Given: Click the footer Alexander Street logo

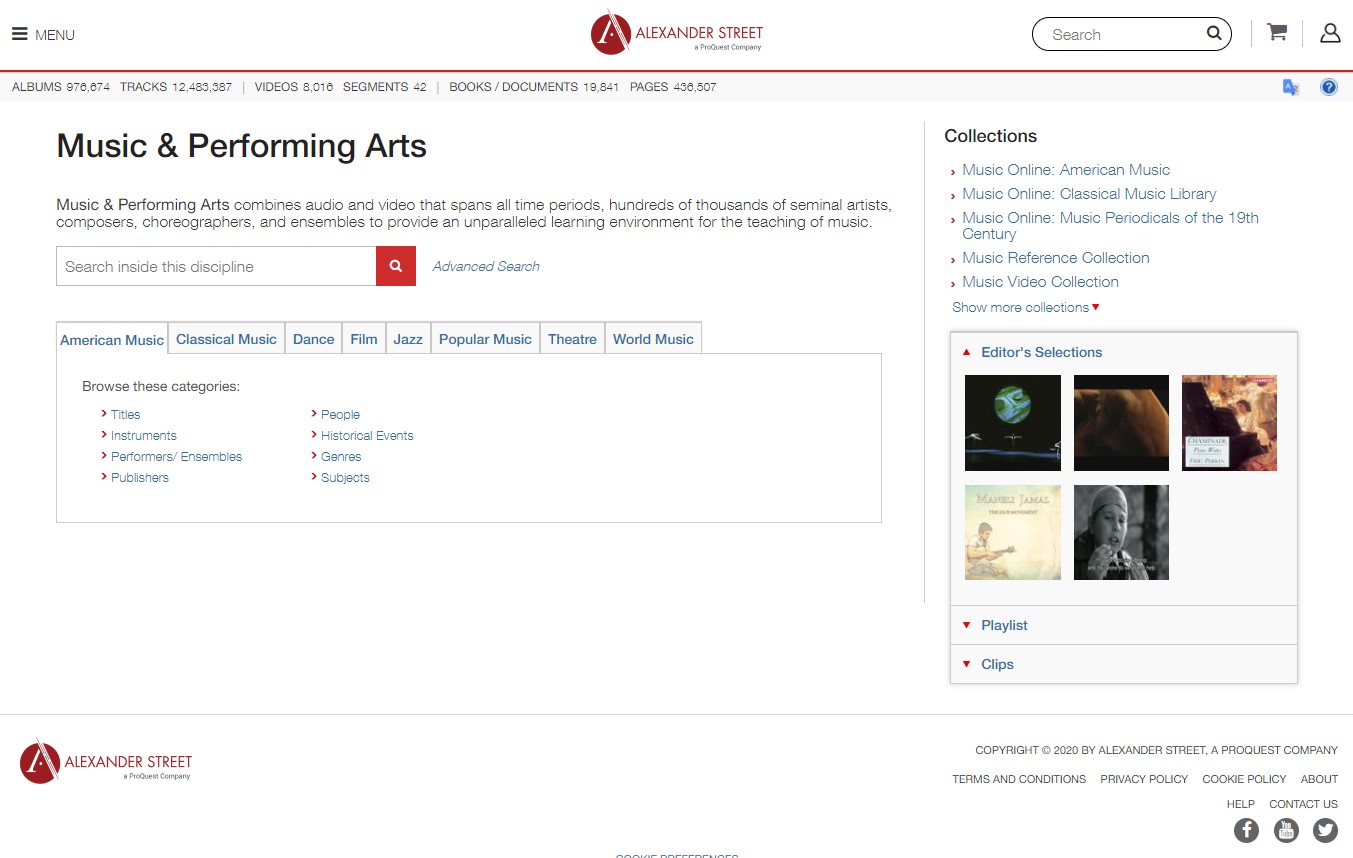Looking at the screenshot, I should click(106, 762).
